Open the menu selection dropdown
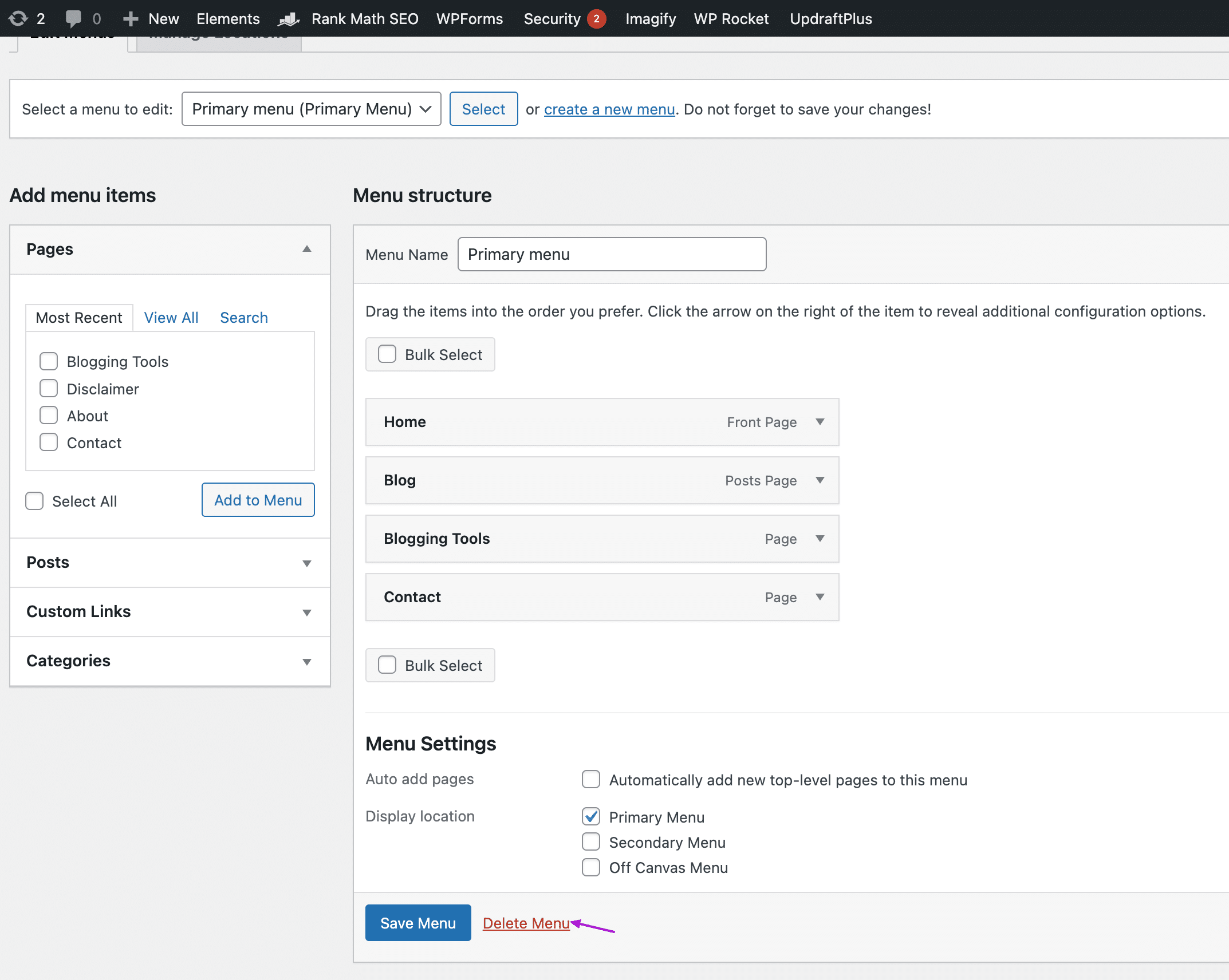The image size is (1229, 980). 311,109
